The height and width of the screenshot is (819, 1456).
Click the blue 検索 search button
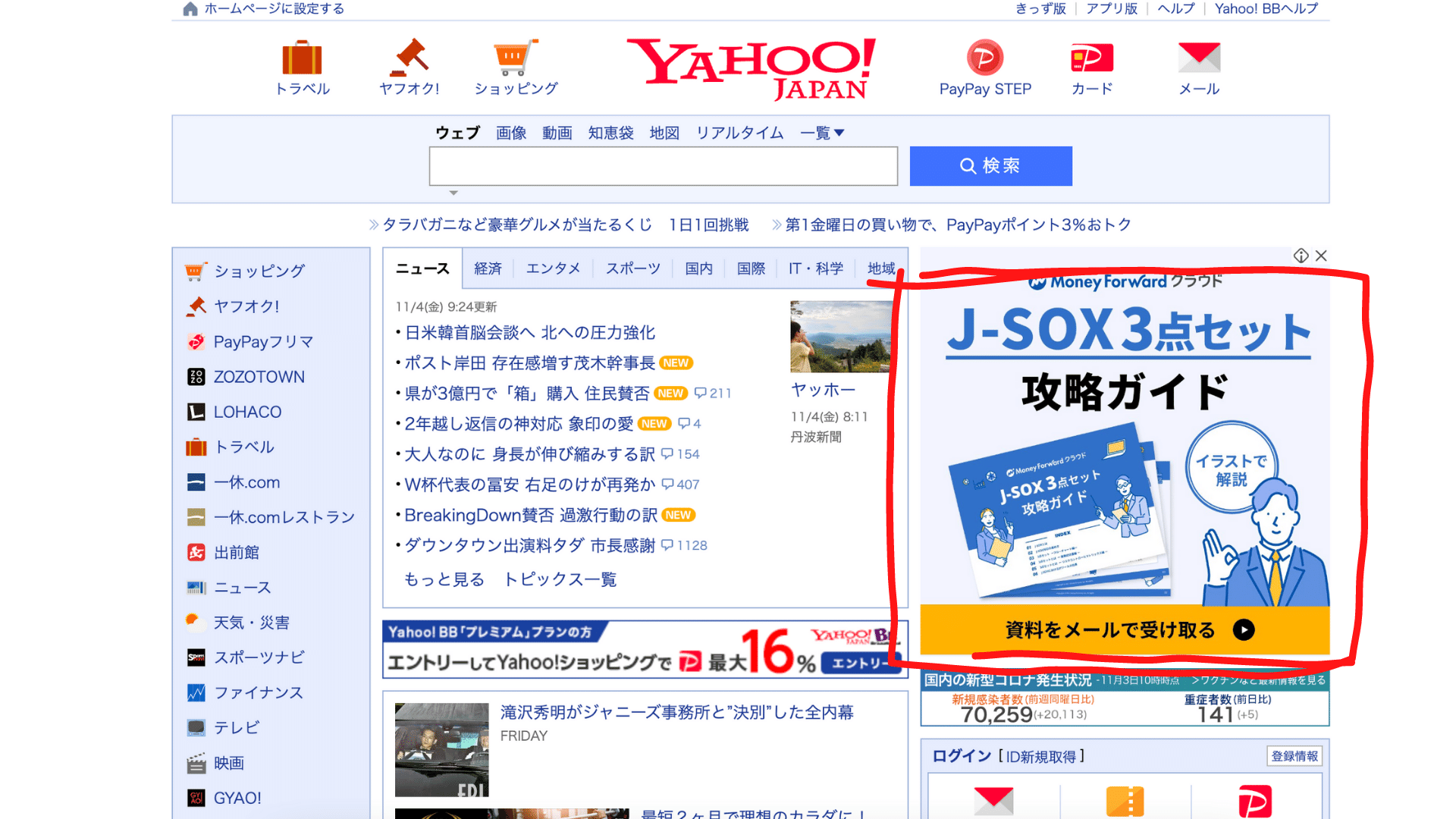tap(990, 166)
